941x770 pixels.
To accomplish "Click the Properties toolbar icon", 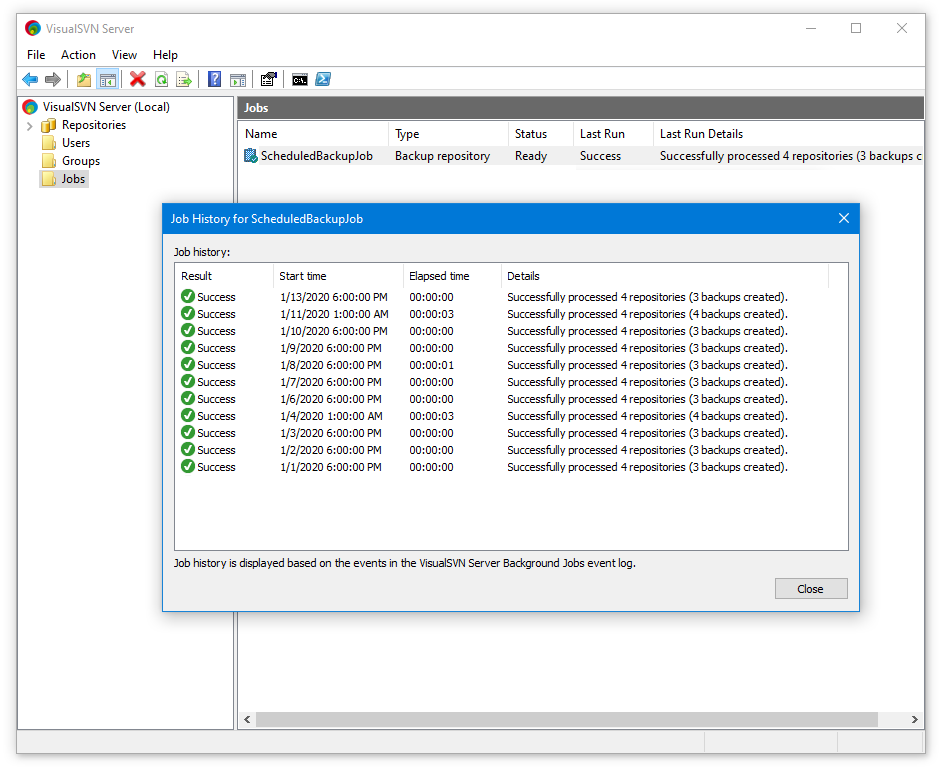I will pos(268,80).
